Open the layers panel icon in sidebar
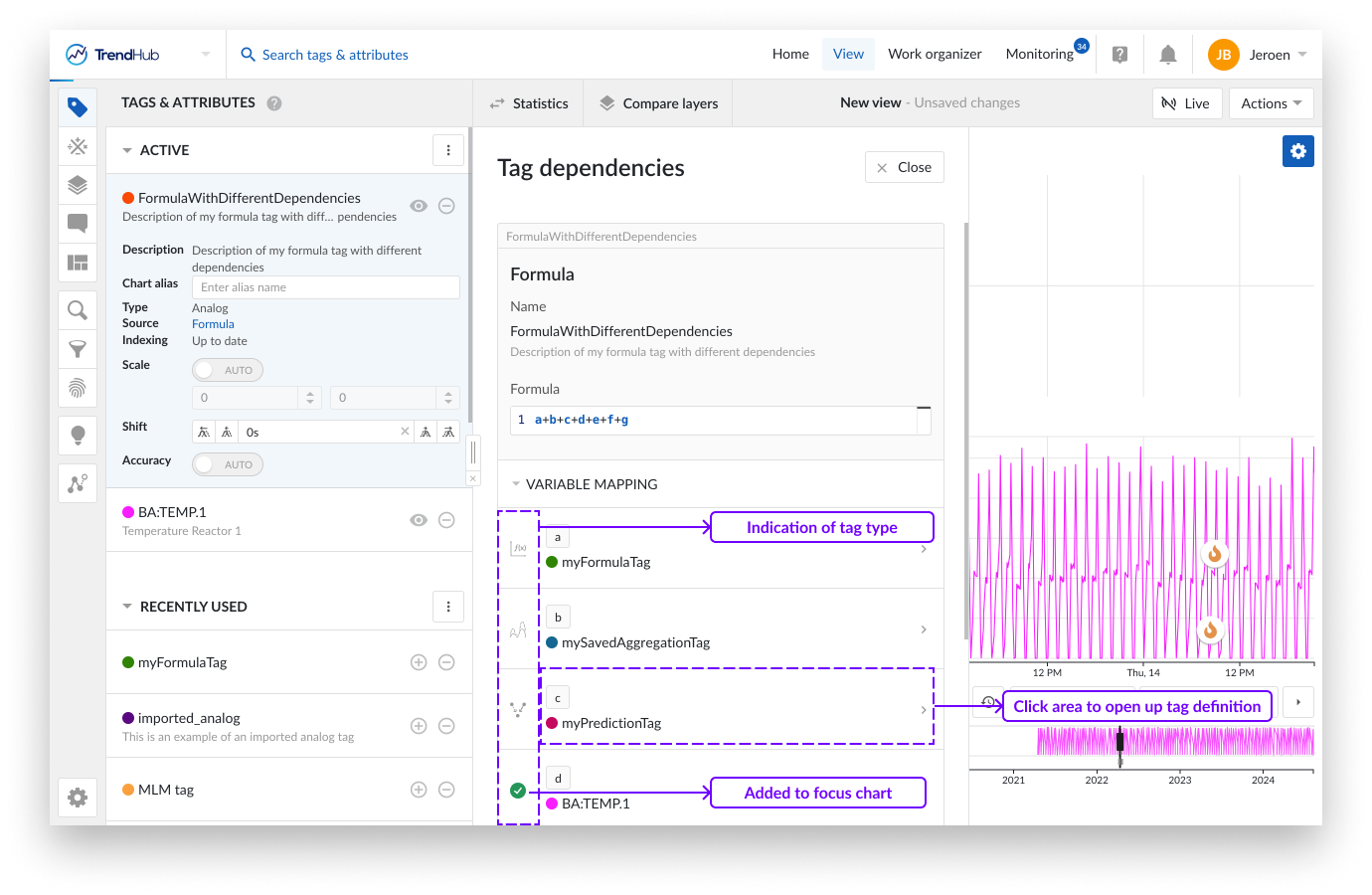Screen dimensions: 1372x895 [78, 185]
